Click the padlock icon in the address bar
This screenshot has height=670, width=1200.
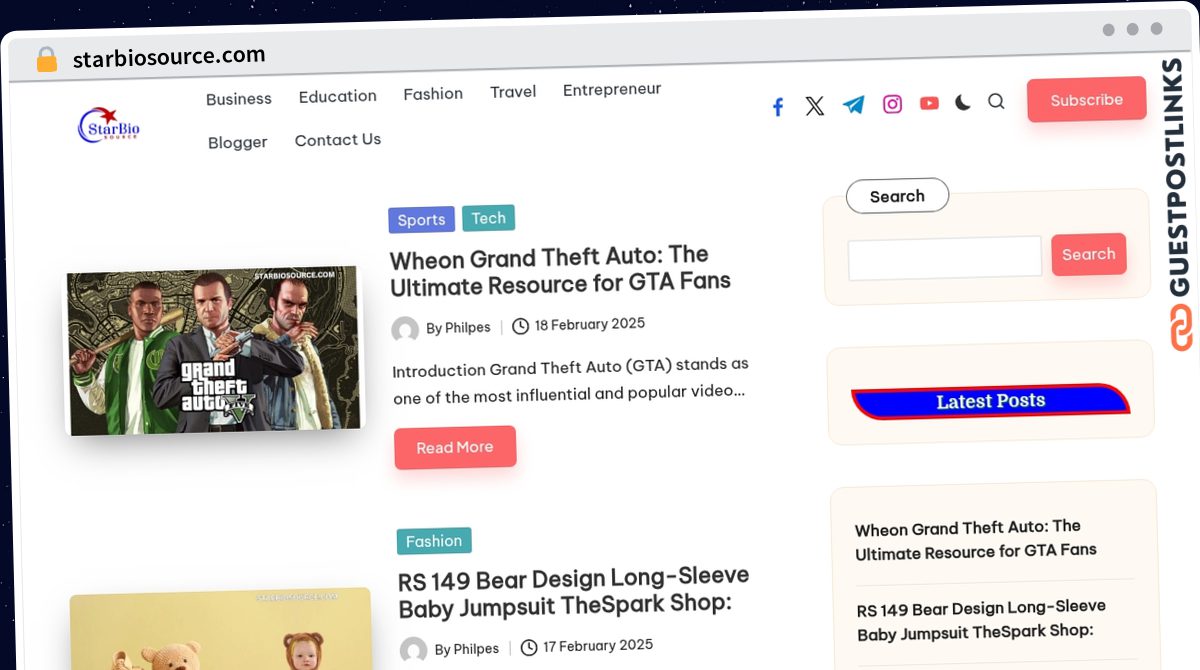click(x=47, y=60)
